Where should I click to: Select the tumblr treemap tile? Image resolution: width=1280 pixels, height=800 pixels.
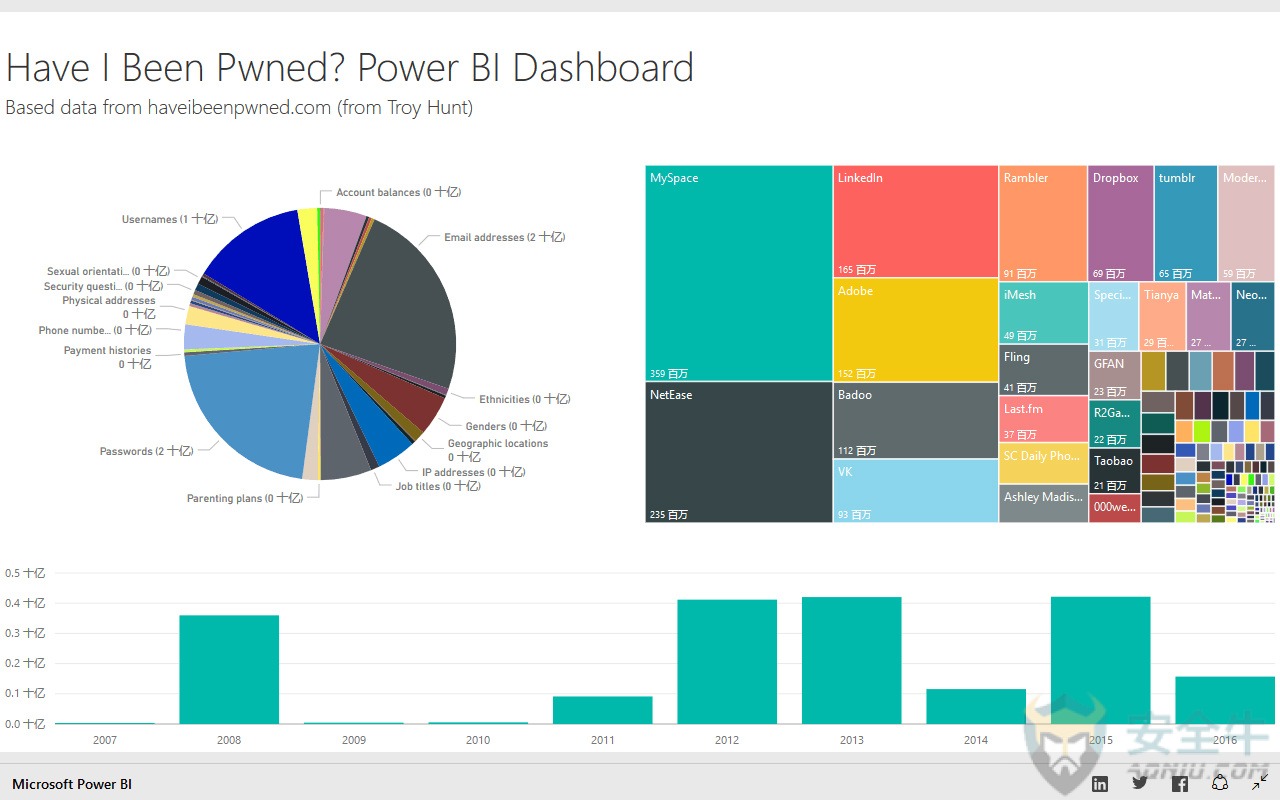[1185, 223]
